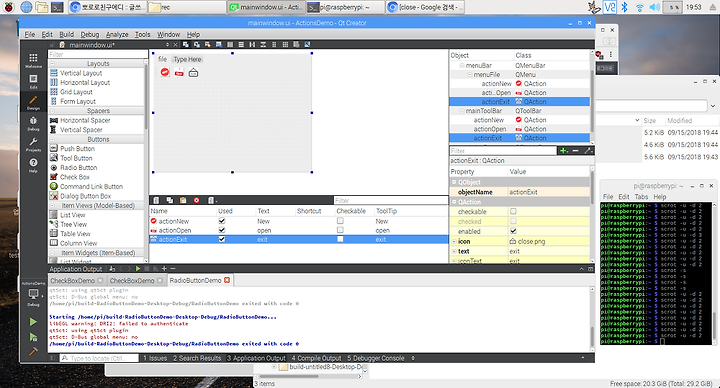Viewport: 720px width, 388px height.
Task: Click New action icon in Action Editor
Action: coord(156,200)
